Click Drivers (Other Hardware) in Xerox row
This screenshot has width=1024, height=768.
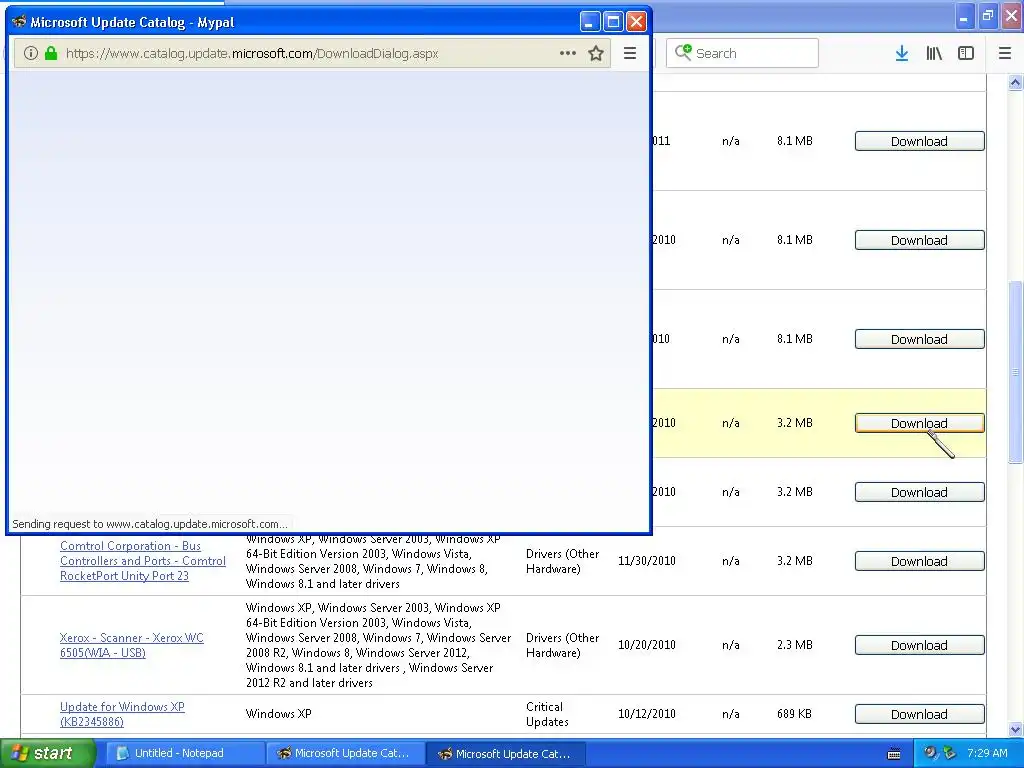click(562, 645)
